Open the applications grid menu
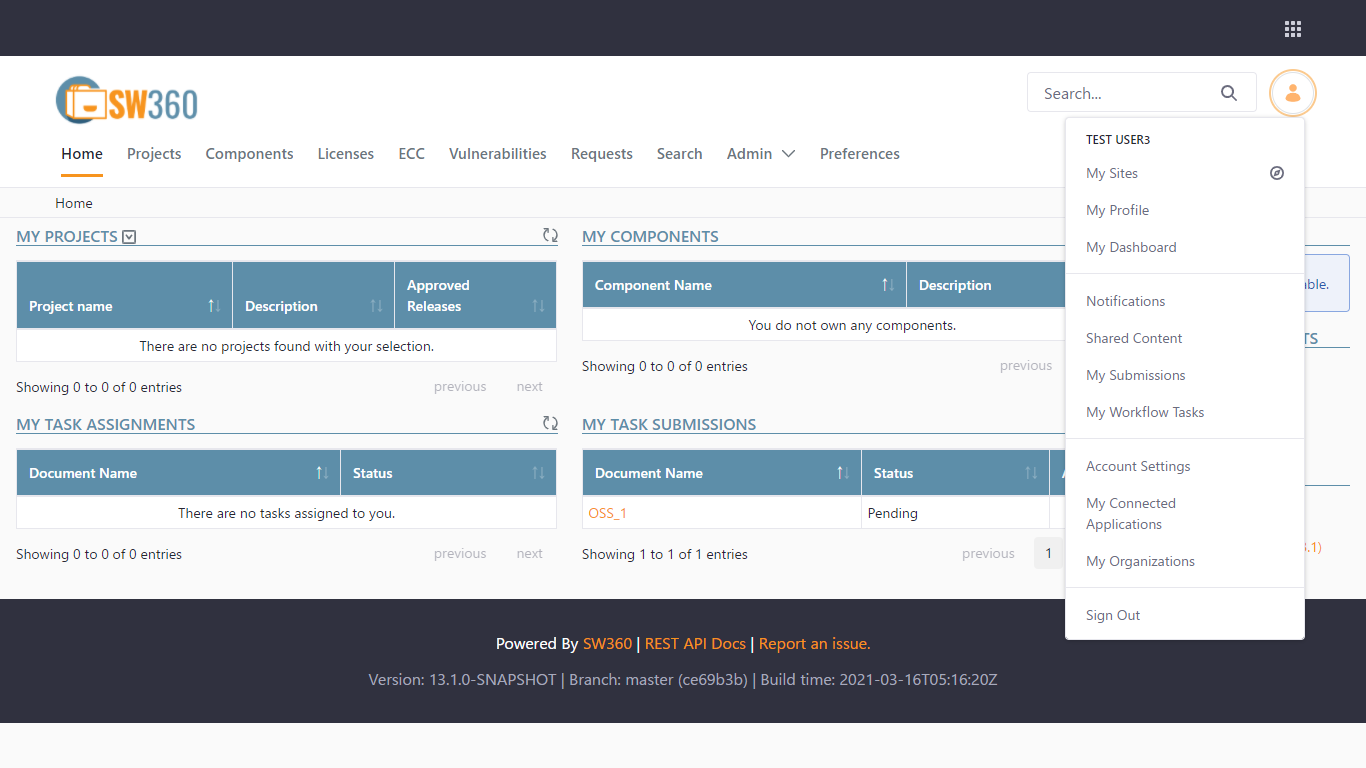 1293,29
